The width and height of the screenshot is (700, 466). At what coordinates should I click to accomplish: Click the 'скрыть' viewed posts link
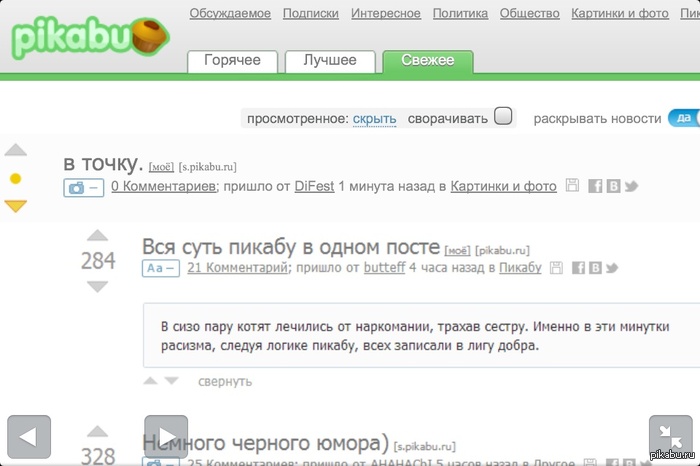(x=375, y=118)
